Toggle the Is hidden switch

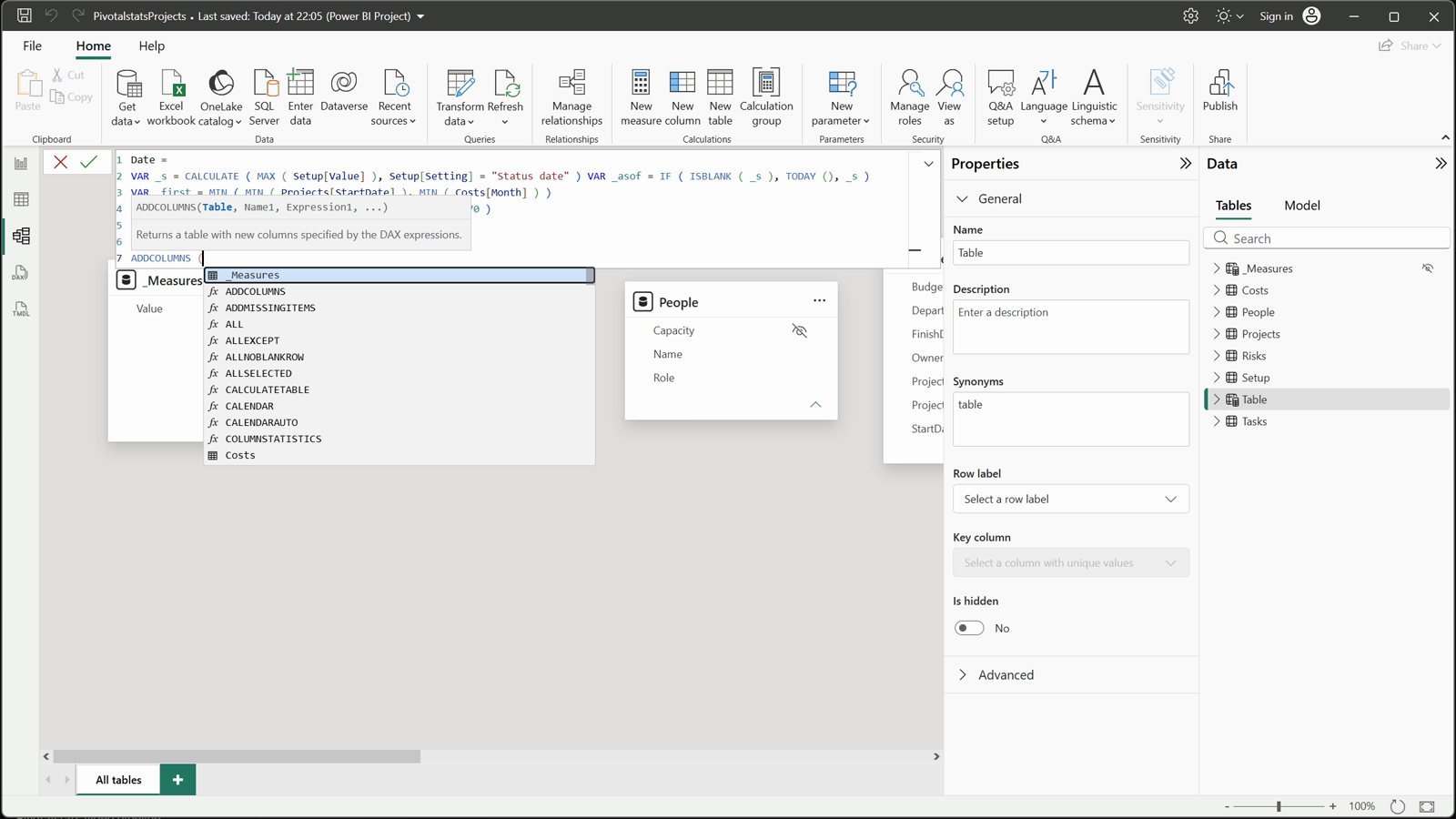(x=969, y=628)
